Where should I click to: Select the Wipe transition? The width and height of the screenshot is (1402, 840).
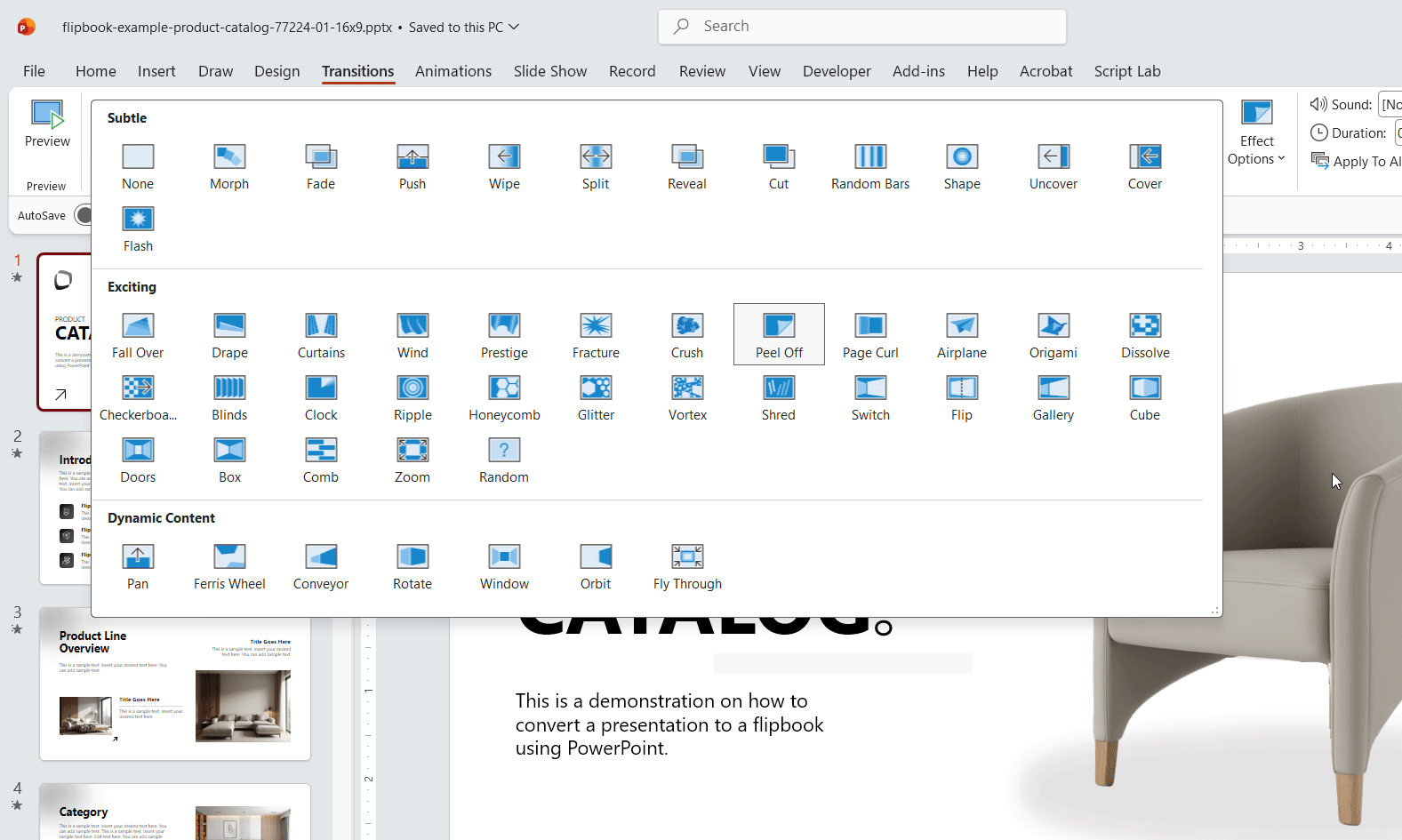coord(504,166)
